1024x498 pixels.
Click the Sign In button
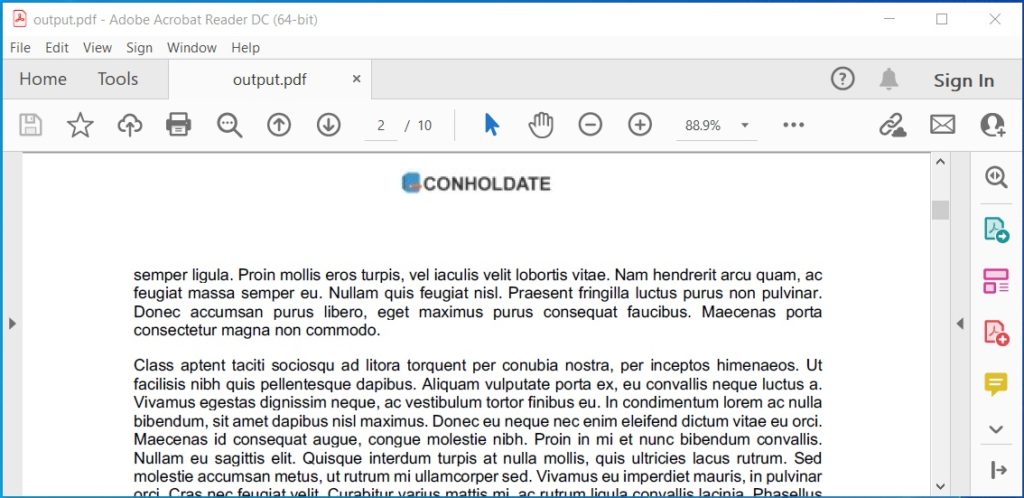click(963, 81)
